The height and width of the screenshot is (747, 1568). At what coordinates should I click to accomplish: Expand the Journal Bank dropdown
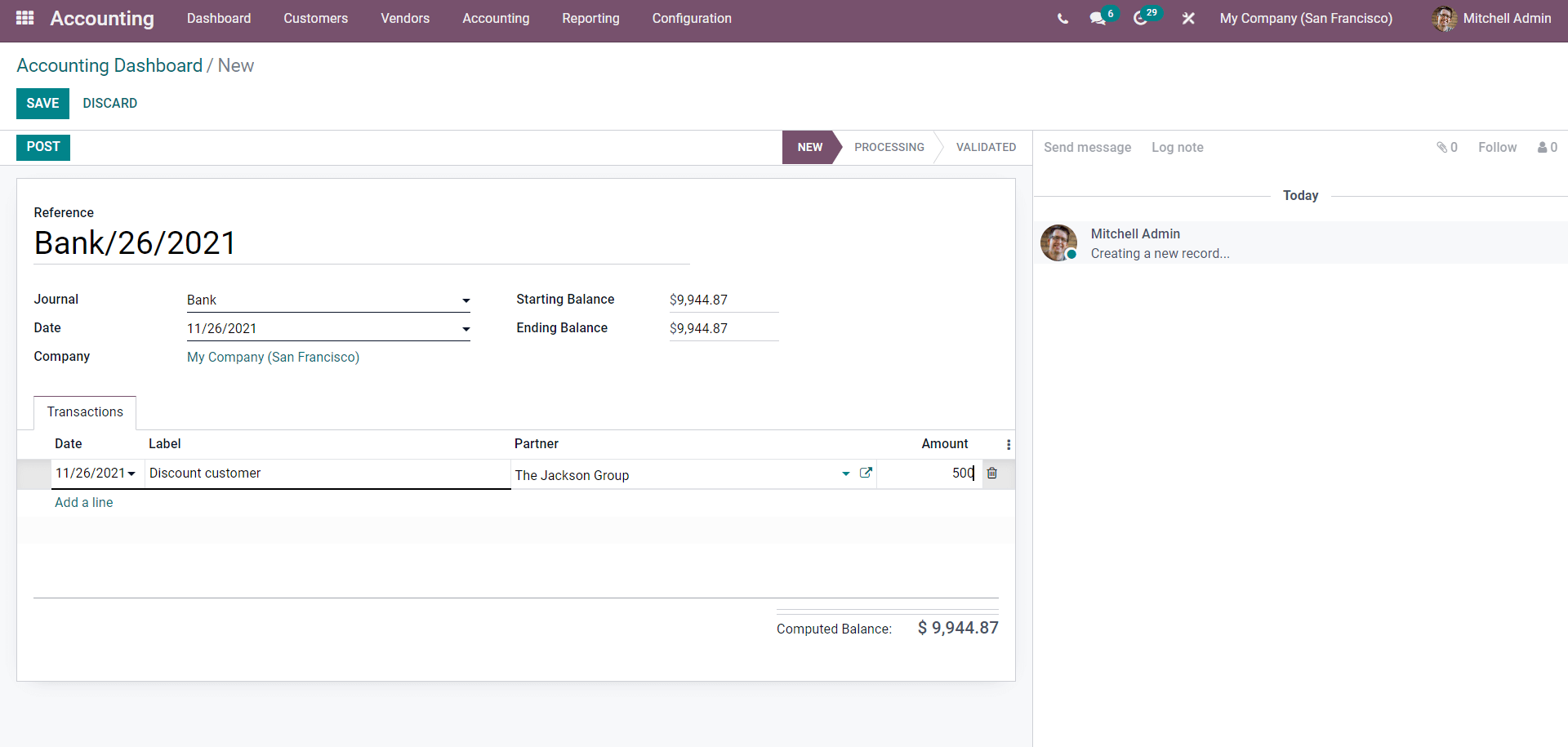pos(465,300)
